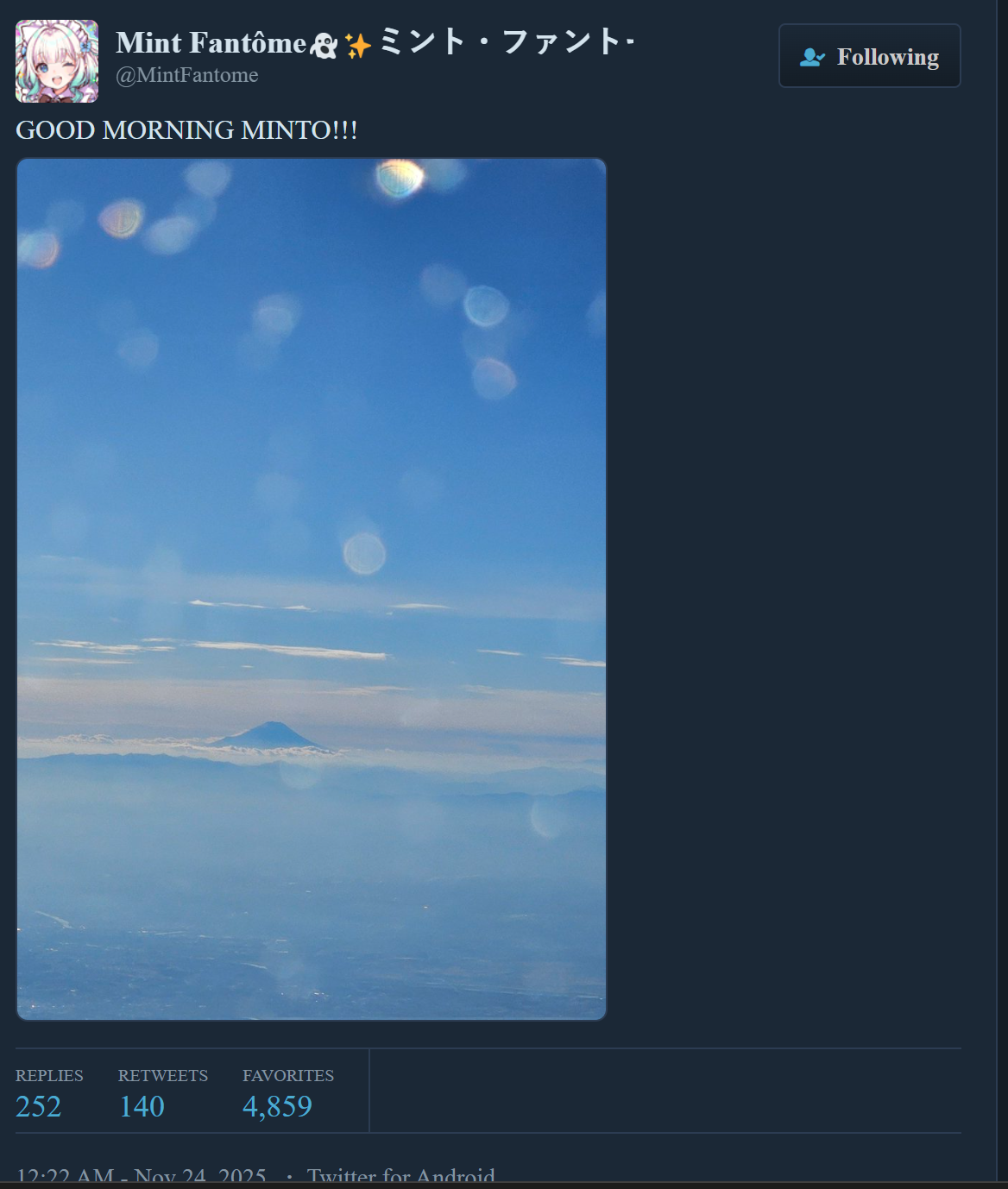View the 4,859 favorites list

coord(277,1106)
